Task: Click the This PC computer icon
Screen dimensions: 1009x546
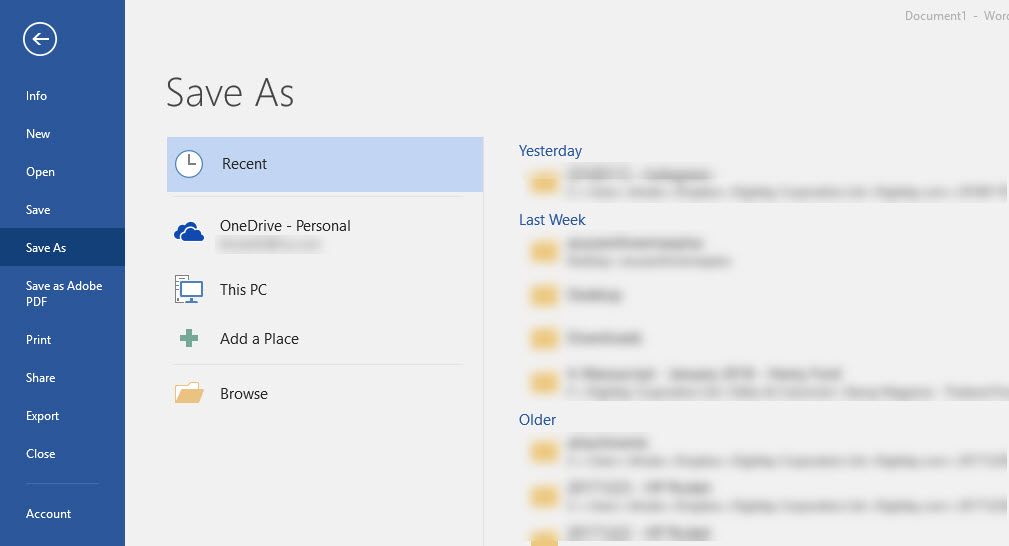Action: click(189, 289)
